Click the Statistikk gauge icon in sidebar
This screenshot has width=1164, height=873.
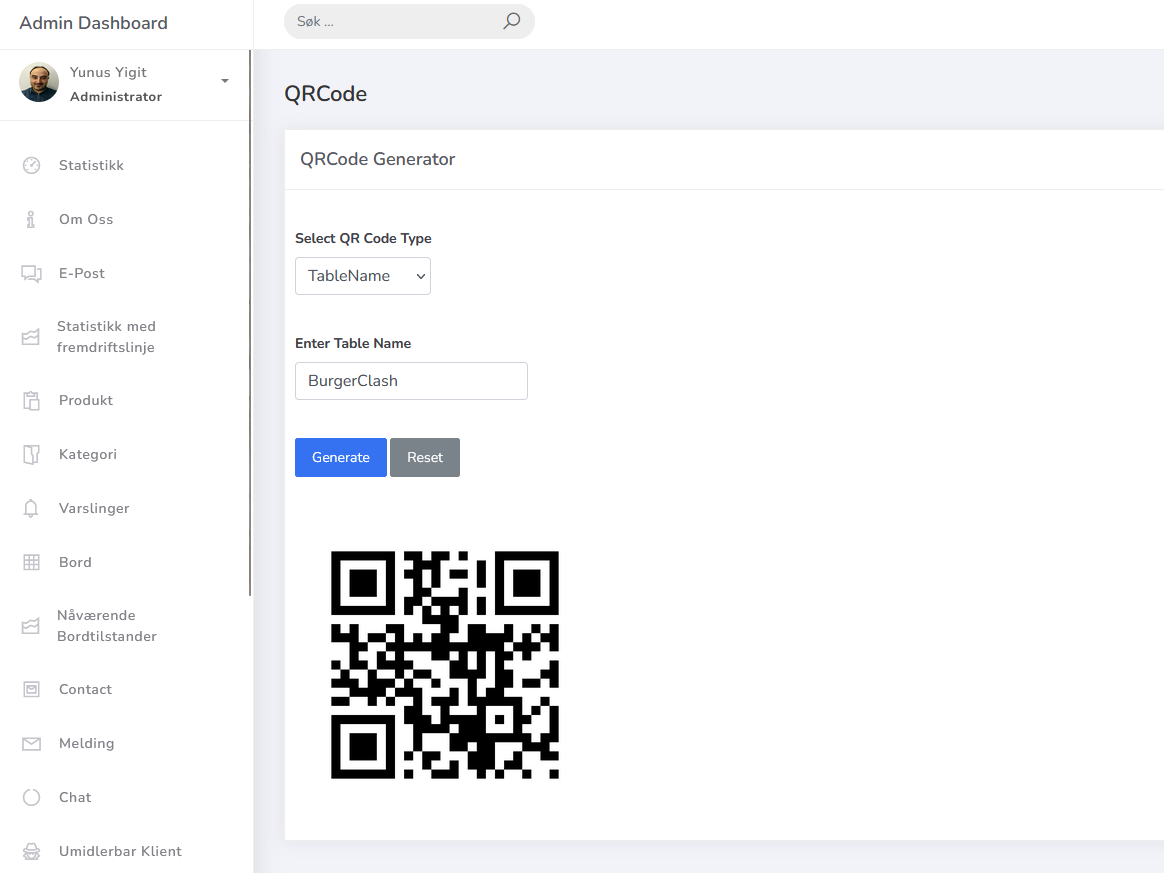coord(31,166)
